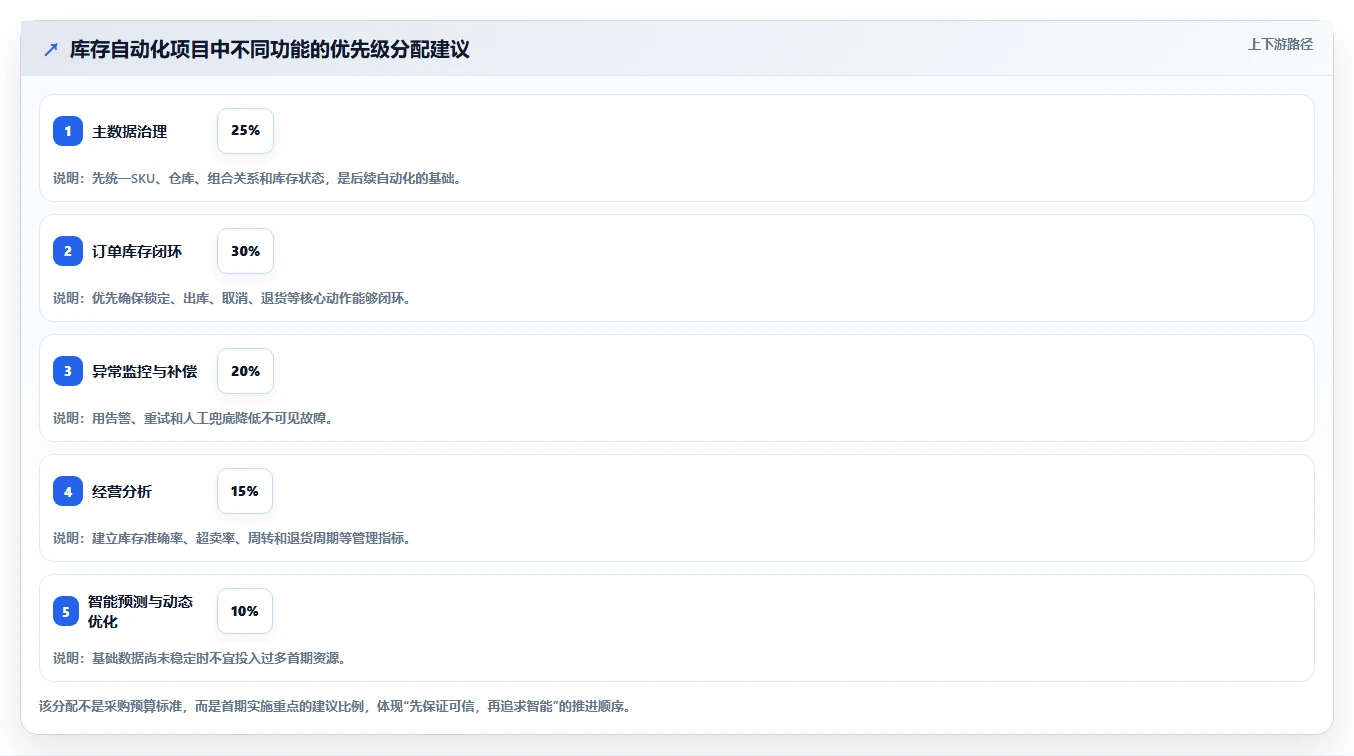Click number badge 2 for 订单库存闭环
Viewport: 1354px width, 756px height.
68,251
